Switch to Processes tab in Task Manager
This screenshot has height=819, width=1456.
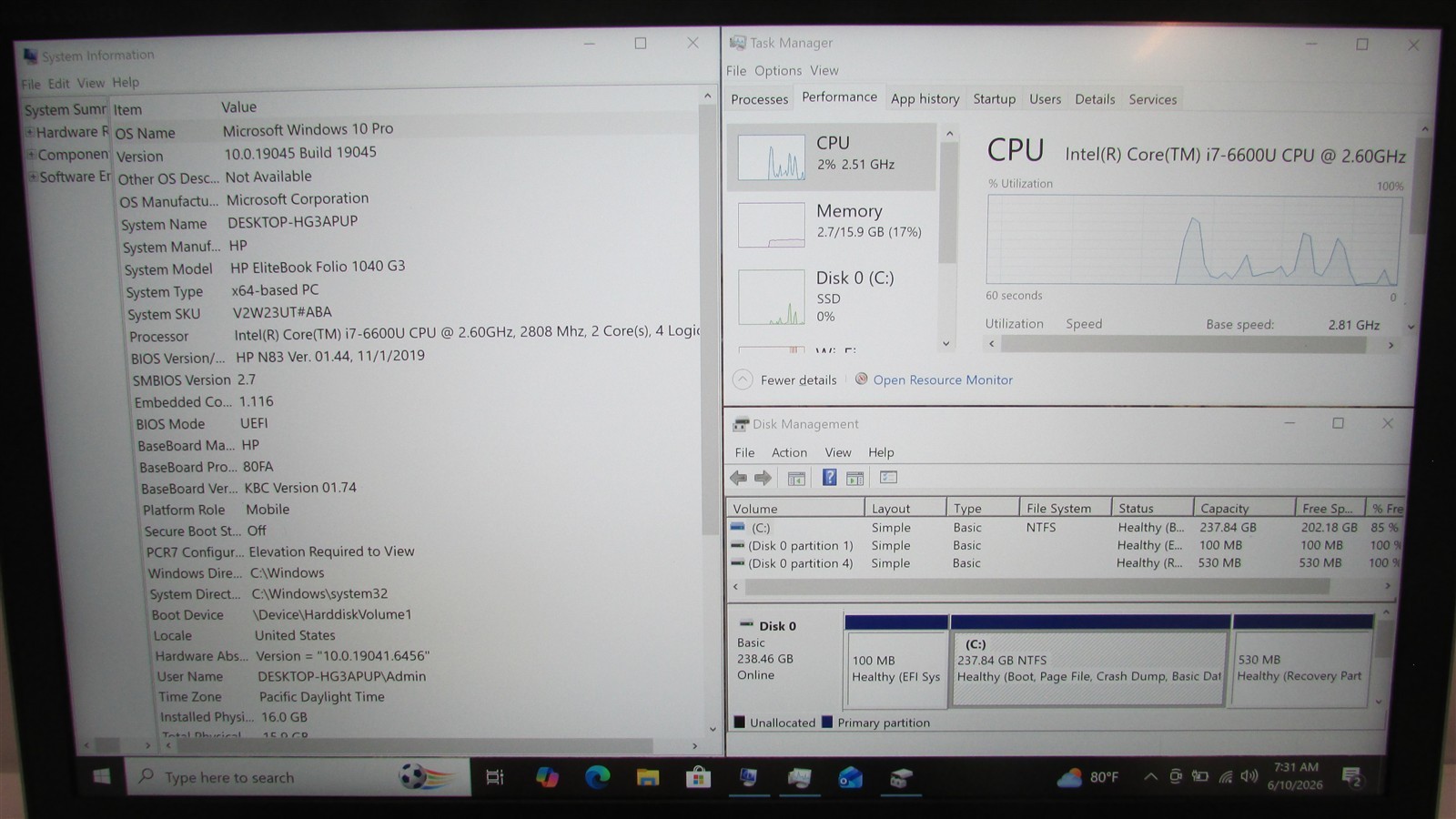759,99
